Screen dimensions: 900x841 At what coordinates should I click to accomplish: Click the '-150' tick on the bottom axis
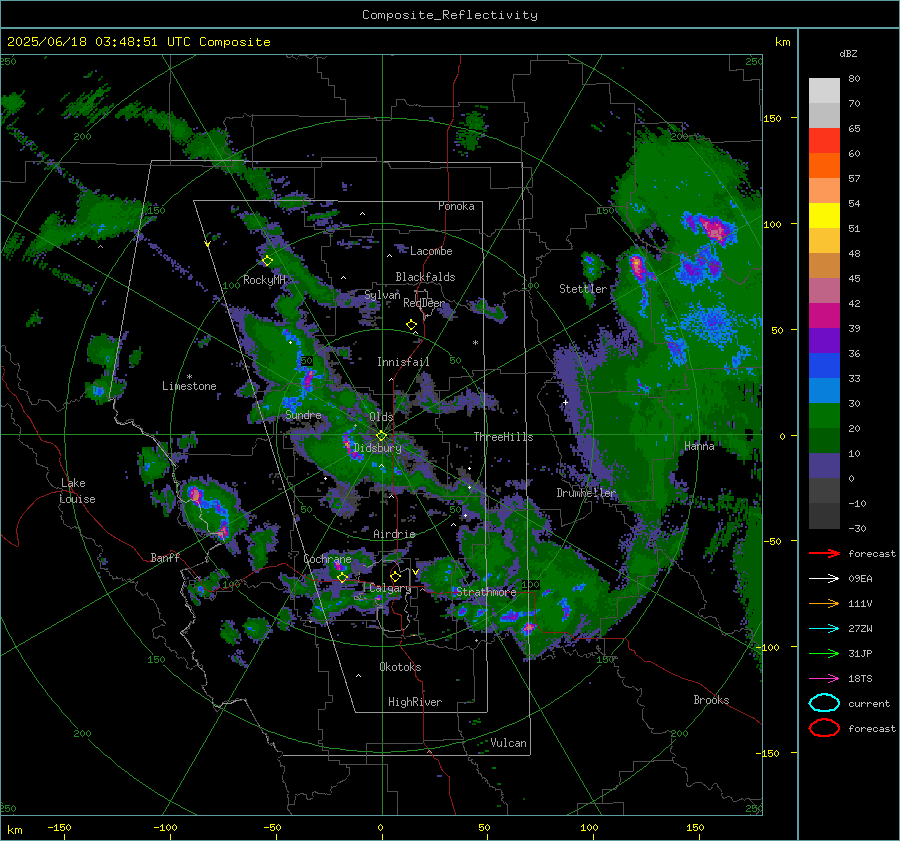[59, 827]
